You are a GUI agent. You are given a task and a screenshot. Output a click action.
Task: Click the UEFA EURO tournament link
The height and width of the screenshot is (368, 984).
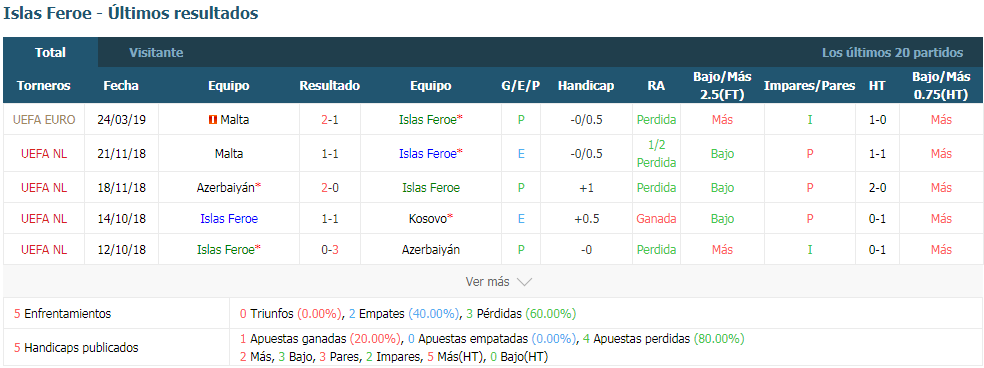[x=44, y=119]
